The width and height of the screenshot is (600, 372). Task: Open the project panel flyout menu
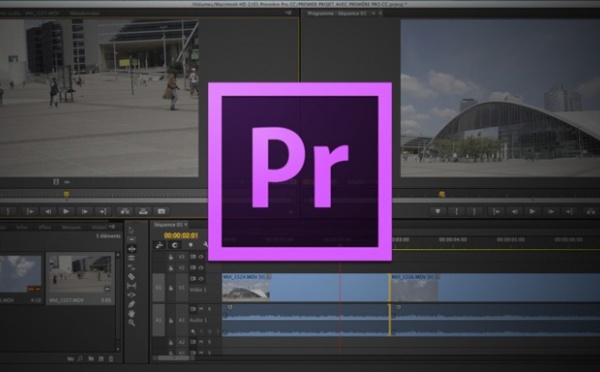(112, 227)
